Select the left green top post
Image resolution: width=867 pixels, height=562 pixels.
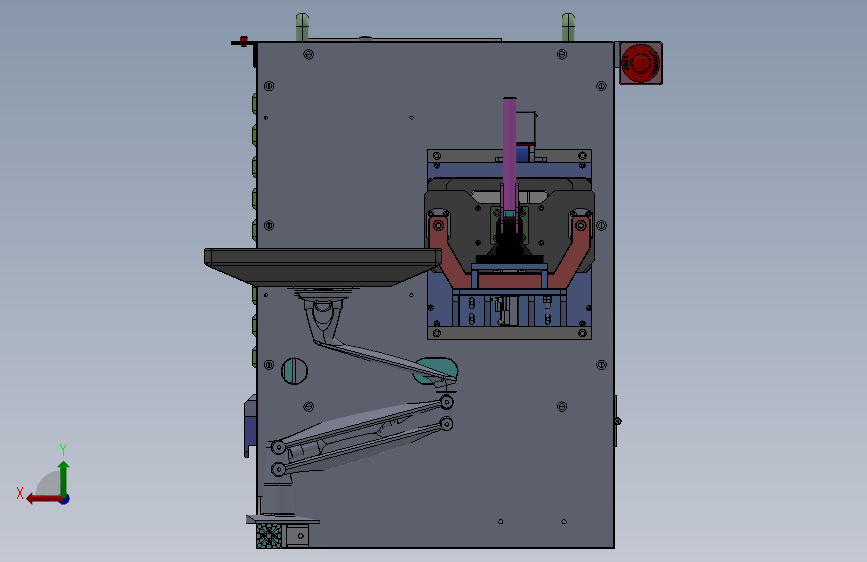tap(302, 28)
